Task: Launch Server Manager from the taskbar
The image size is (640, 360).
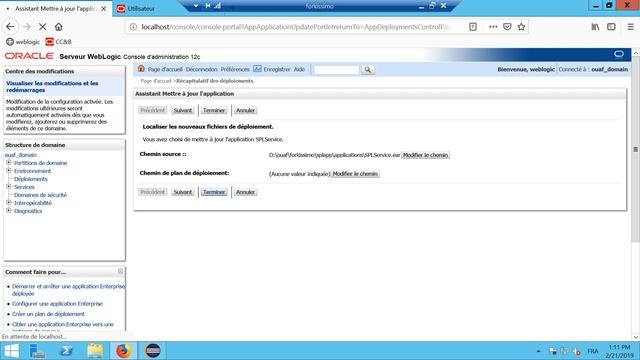Action: coord(38,351)
